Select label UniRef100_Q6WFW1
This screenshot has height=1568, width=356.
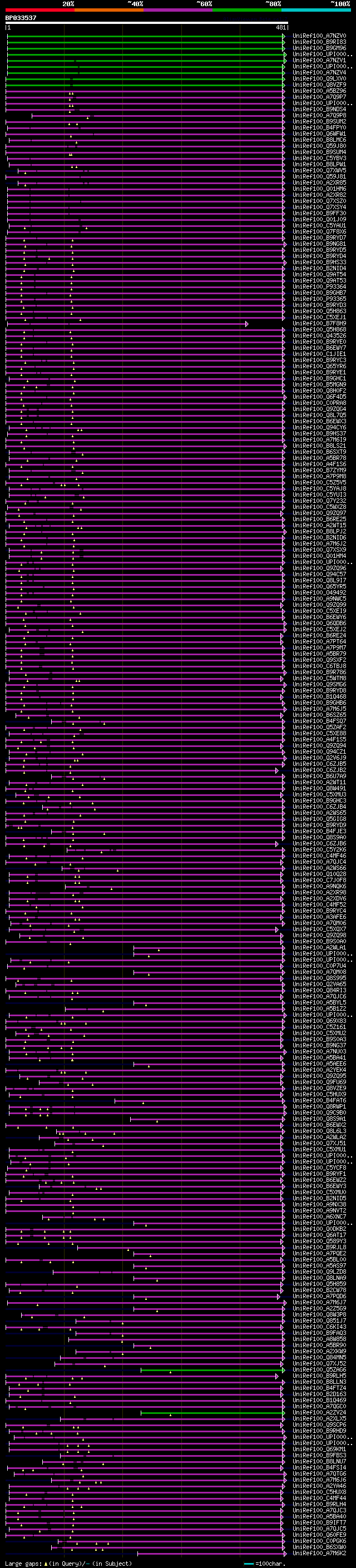point(319,134)
